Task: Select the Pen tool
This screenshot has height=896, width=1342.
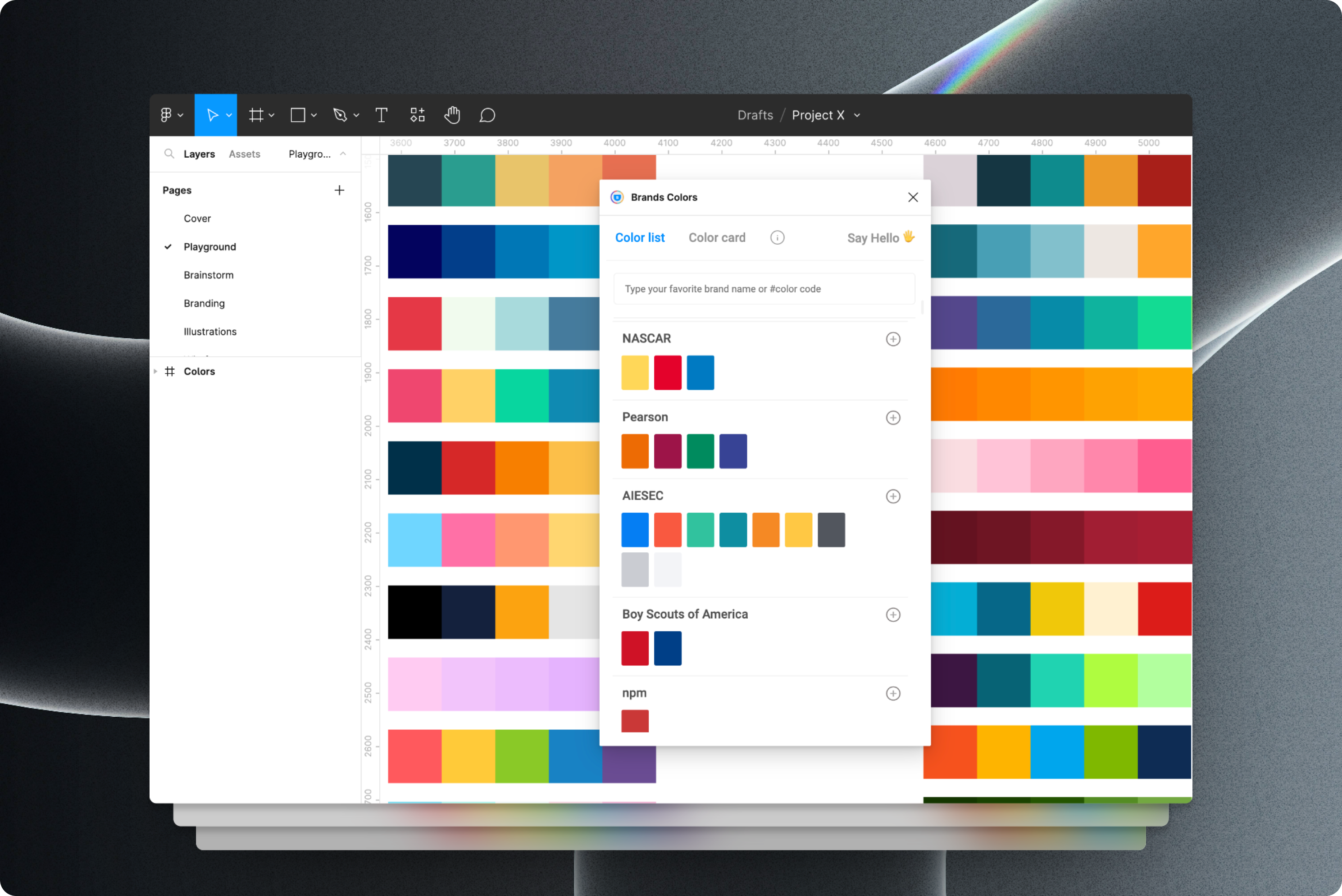Action: click(x=341, y=115)
